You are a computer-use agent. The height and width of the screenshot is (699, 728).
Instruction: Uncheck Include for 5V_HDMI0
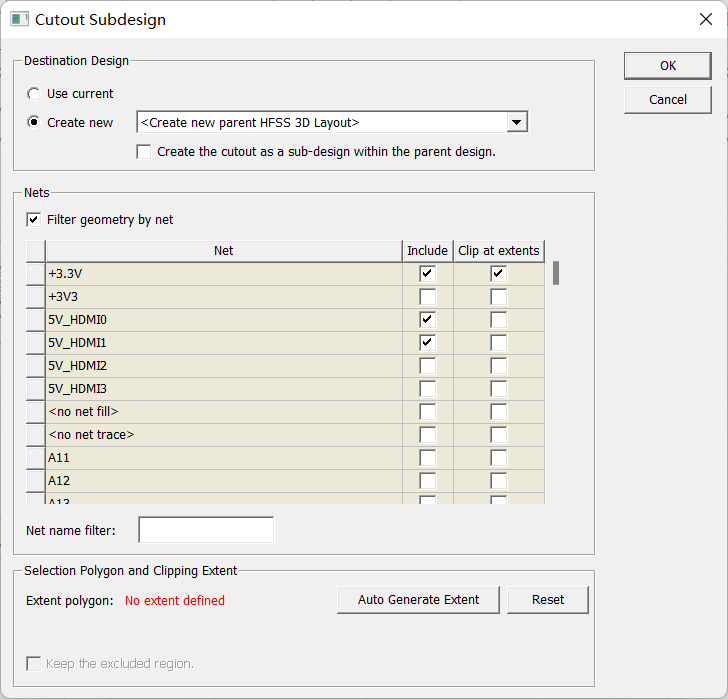(x=428, y=320)
